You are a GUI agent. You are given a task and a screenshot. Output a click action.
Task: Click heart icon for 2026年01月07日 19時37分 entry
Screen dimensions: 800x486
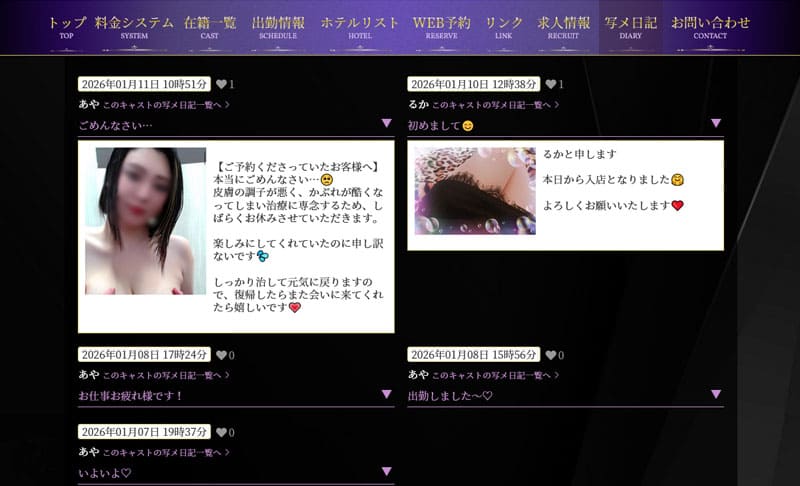(x=221, y=432)
